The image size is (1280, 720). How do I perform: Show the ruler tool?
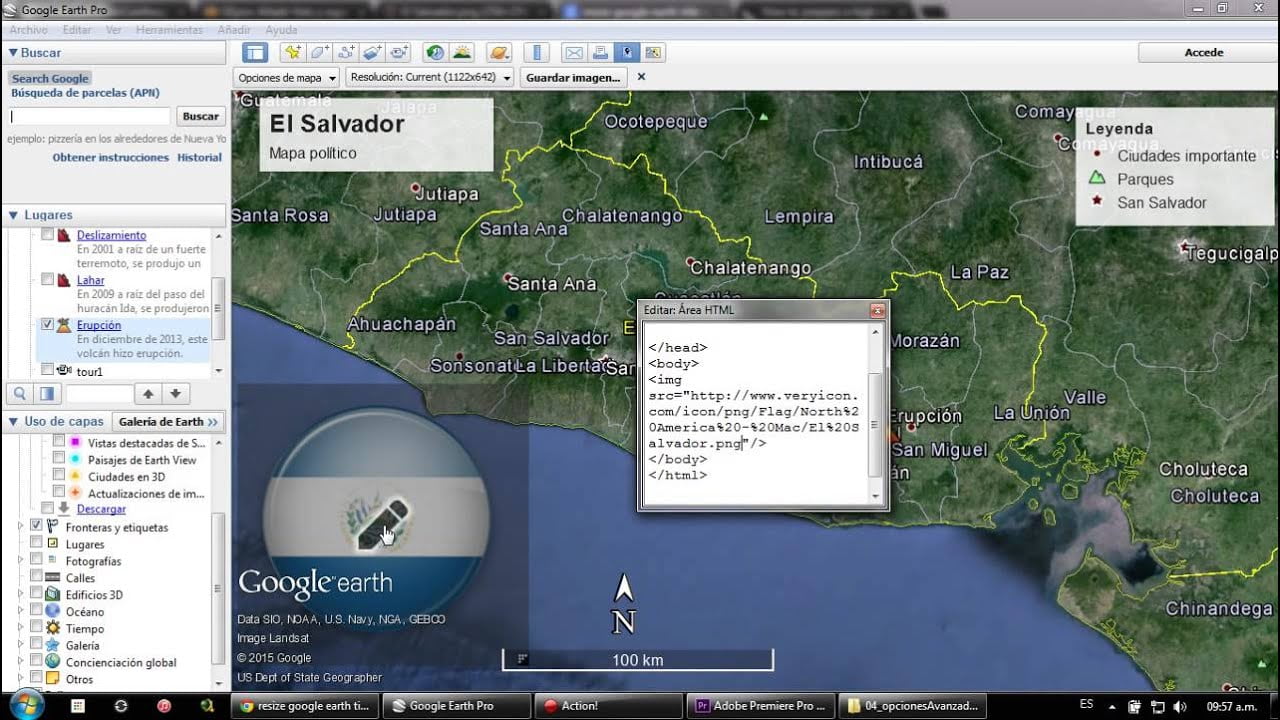coord(537,53)
